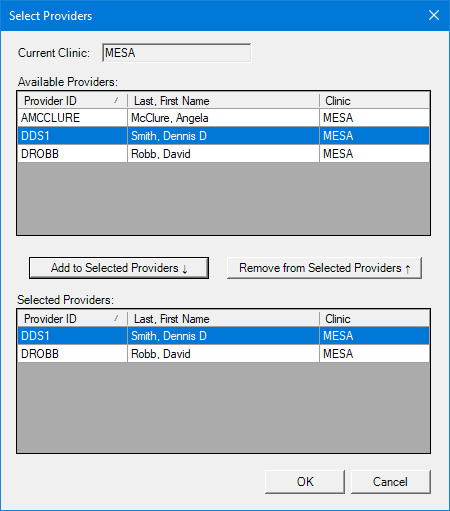The image size is (450, 511).
Task: Sort Available Providers by Clinic header
Action: point(374,100)
